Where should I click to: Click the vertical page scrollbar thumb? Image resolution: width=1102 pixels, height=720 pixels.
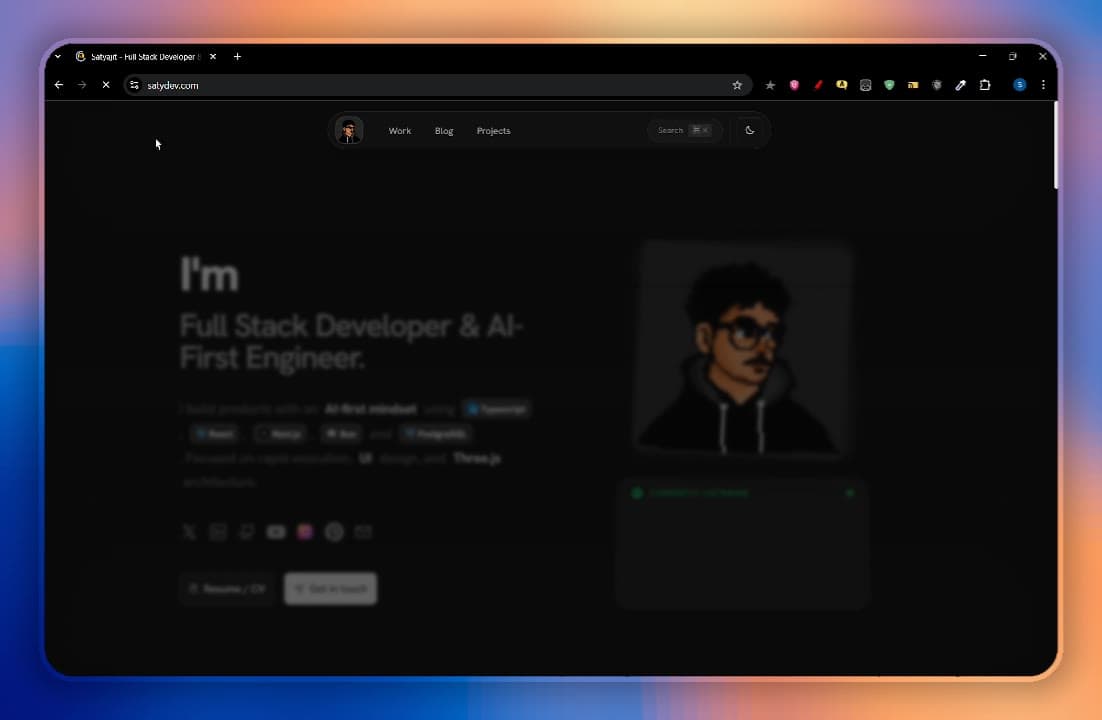pyautogui.click(x=1056, y=145)
